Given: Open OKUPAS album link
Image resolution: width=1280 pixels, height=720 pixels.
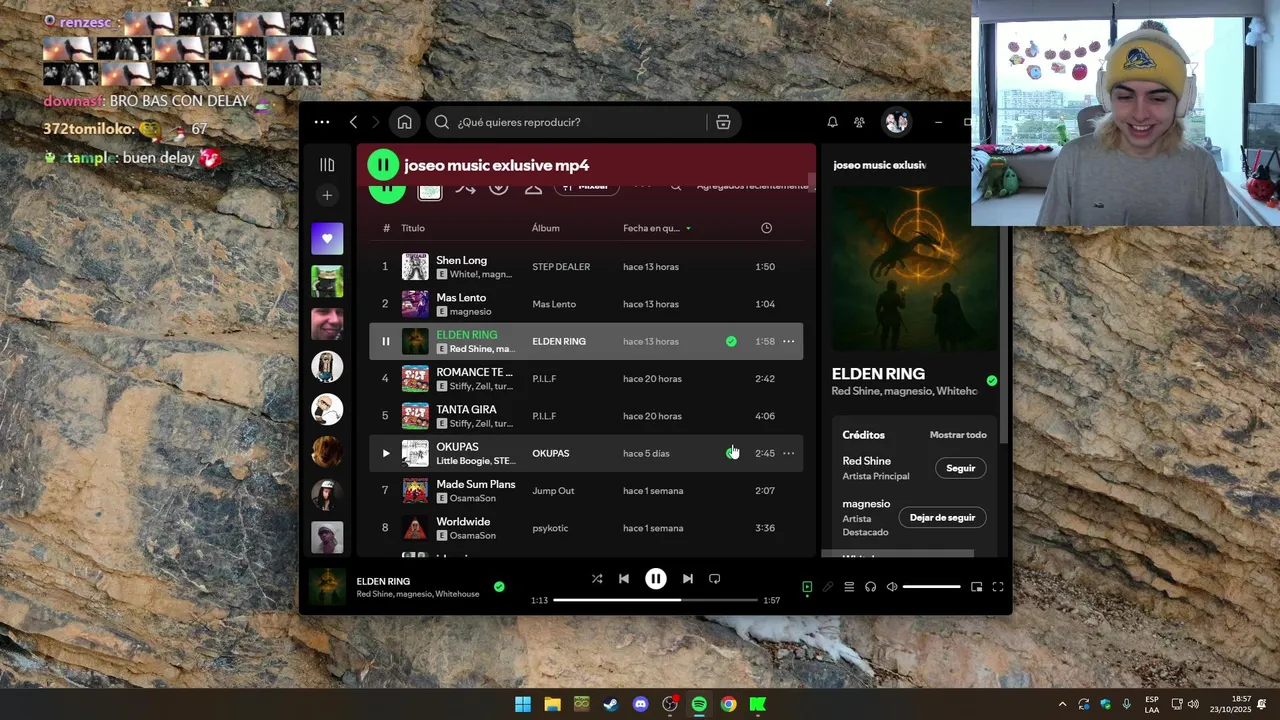Looking at the screenshot, I should pos(550,453).
